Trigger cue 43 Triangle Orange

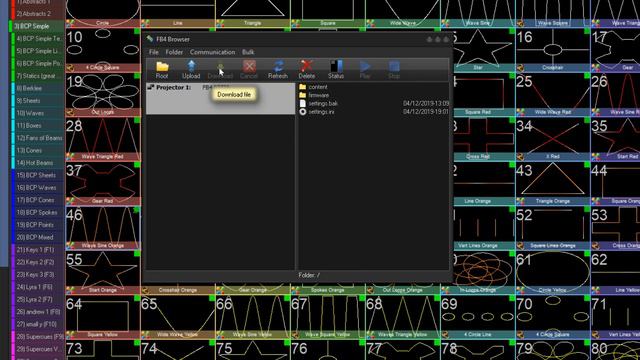[x=553, y=183]
